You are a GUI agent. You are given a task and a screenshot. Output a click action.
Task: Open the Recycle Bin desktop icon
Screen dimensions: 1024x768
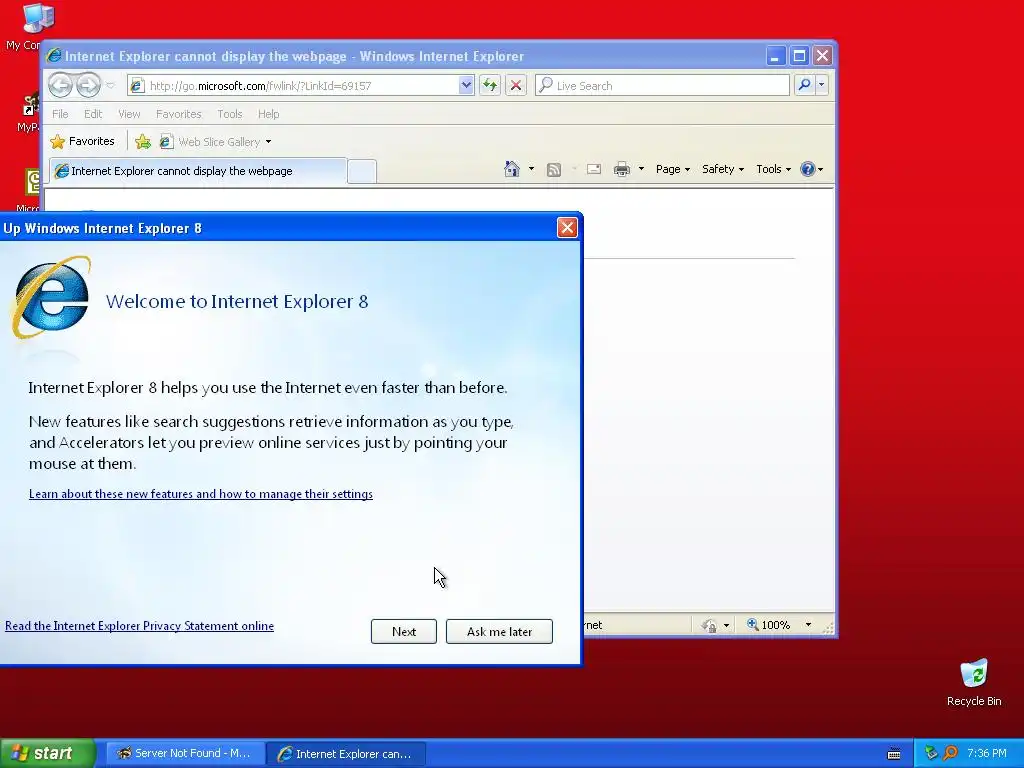974,683
